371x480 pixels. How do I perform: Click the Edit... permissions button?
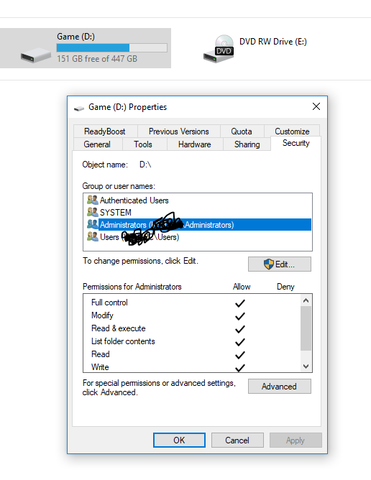[279, 264]
